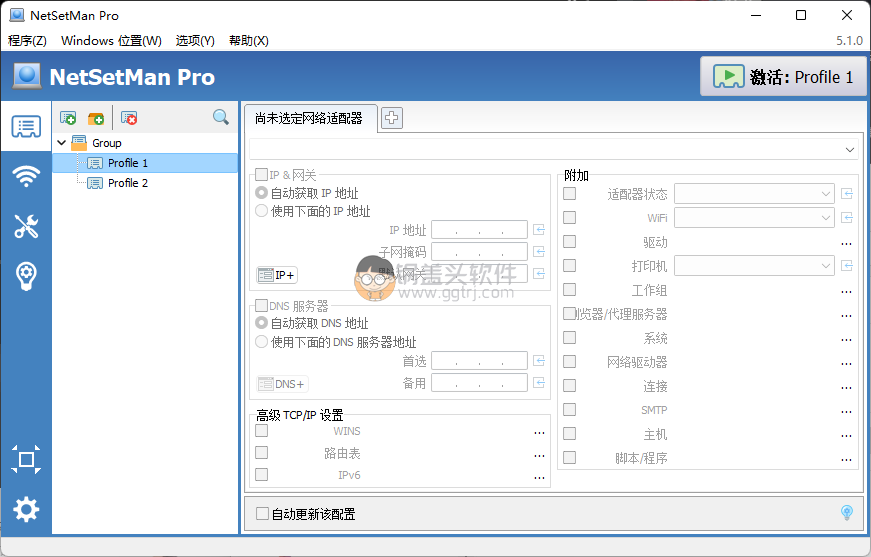This screenshot has width=871, height=557.
Task: Get current subnet mask arrow icon
Action: [539, 252]
